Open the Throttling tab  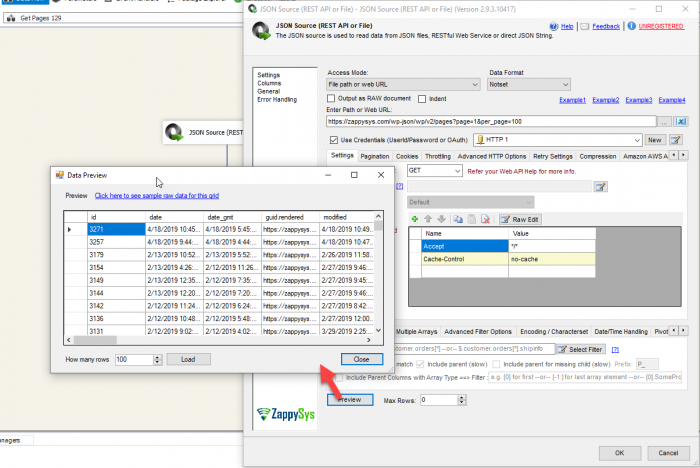[x=438, y=156]
